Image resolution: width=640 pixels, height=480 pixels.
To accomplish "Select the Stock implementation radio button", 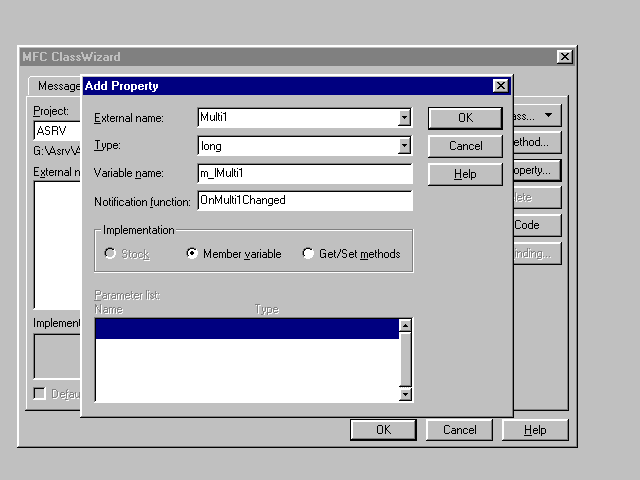I will 110,254.
